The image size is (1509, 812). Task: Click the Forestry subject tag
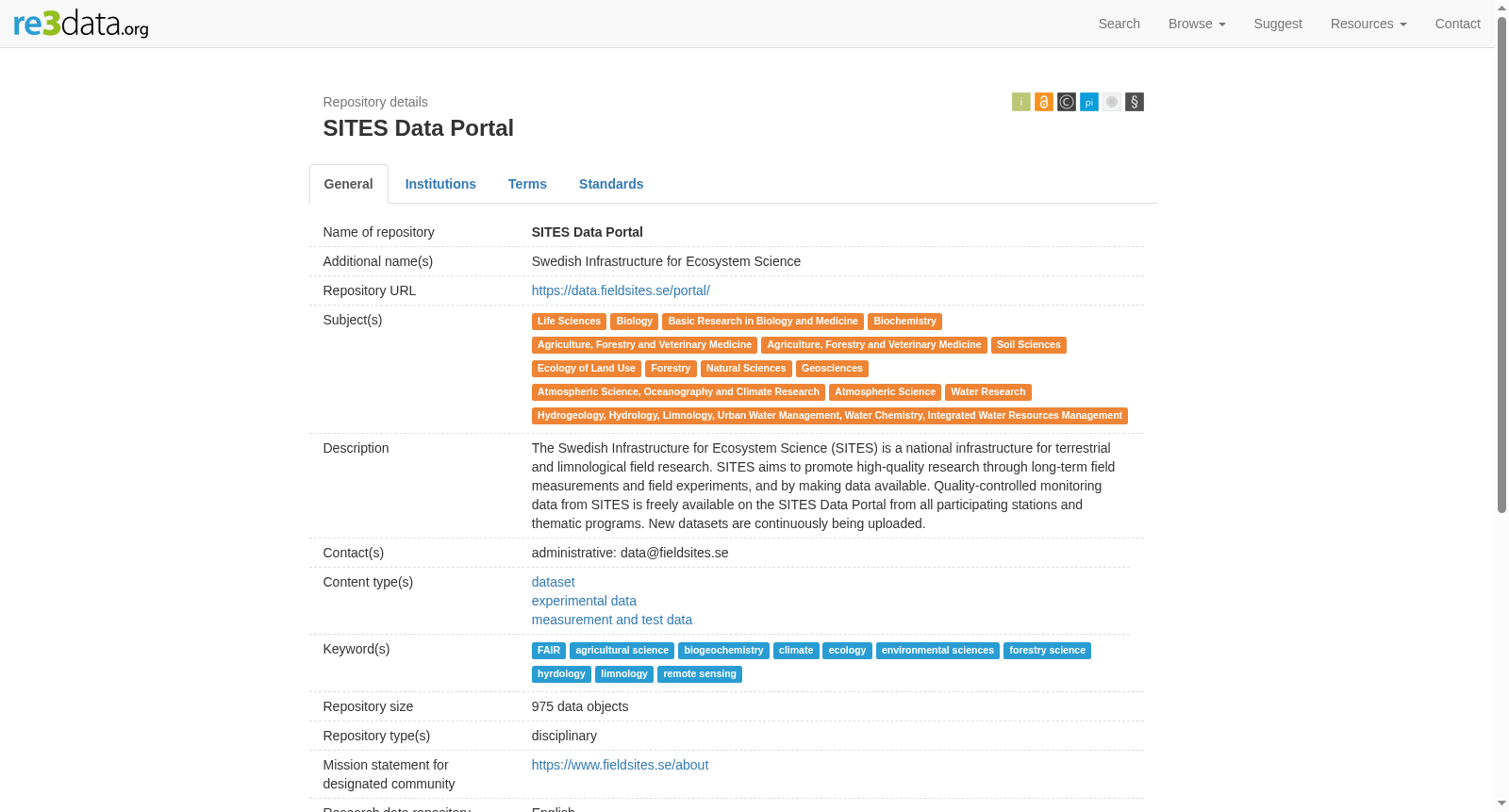point(671,369)
